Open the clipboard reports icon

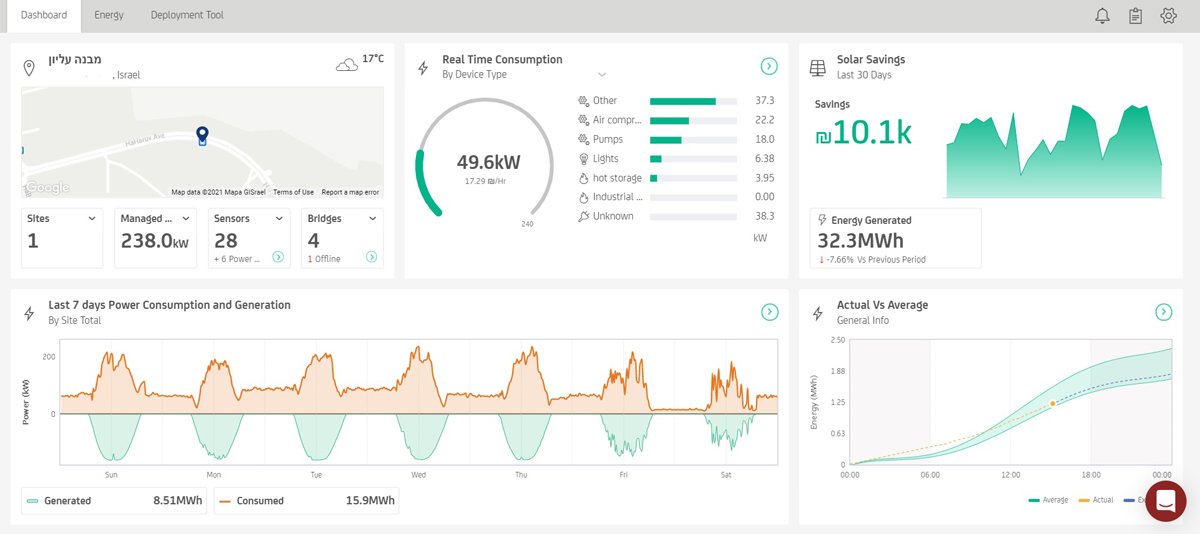[x=1135, y=15]
